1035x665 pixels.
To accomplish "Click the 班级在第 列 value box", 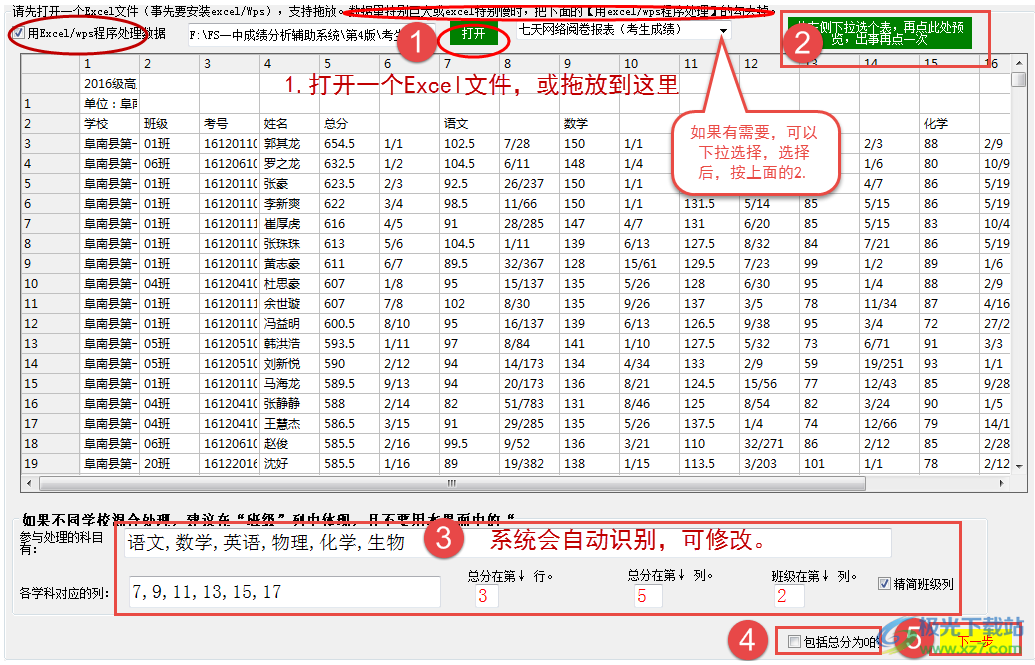I will 788,596.
